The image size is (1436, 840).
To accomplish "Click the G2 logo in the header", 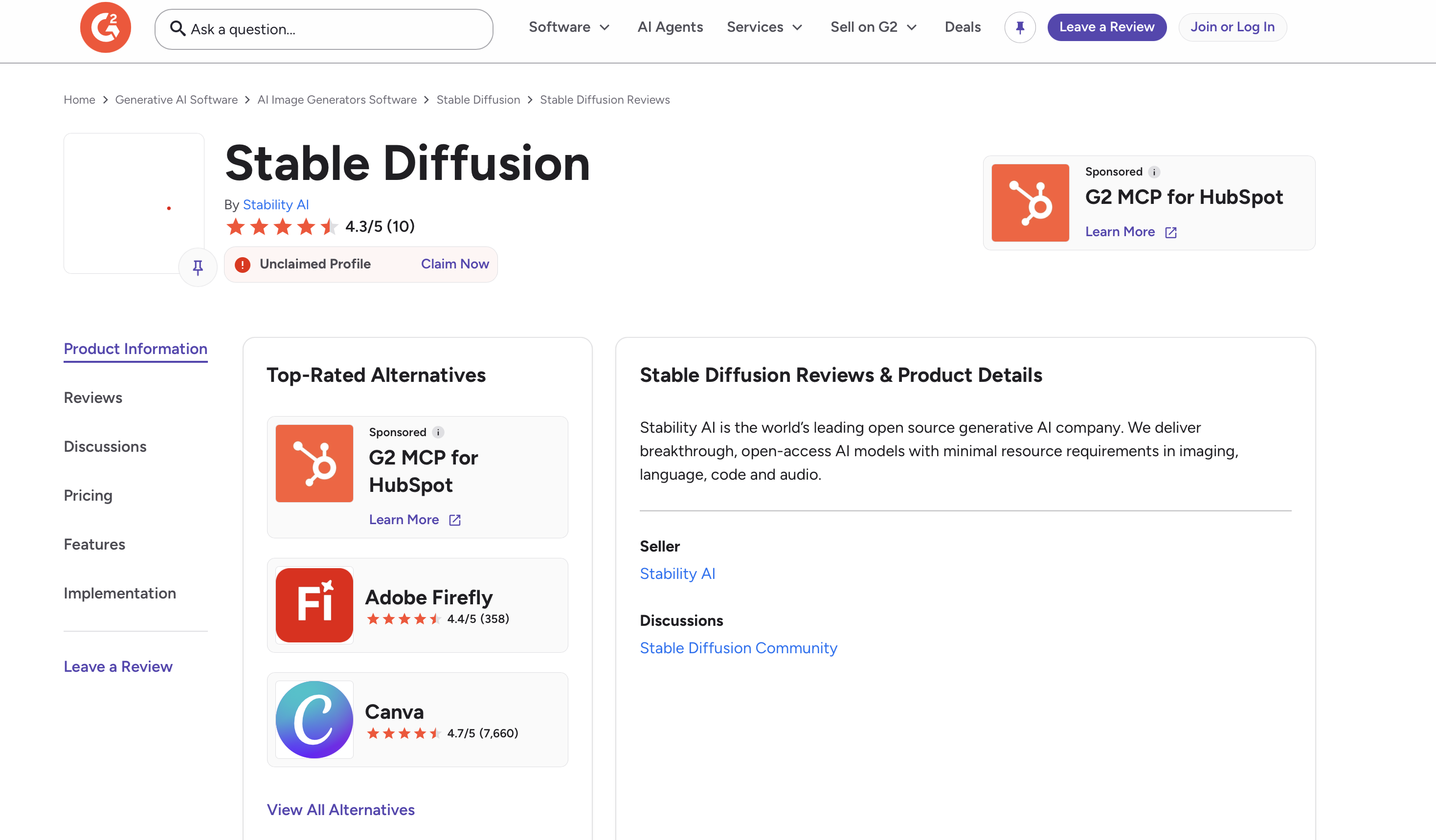I will click(x=106, y=27).
